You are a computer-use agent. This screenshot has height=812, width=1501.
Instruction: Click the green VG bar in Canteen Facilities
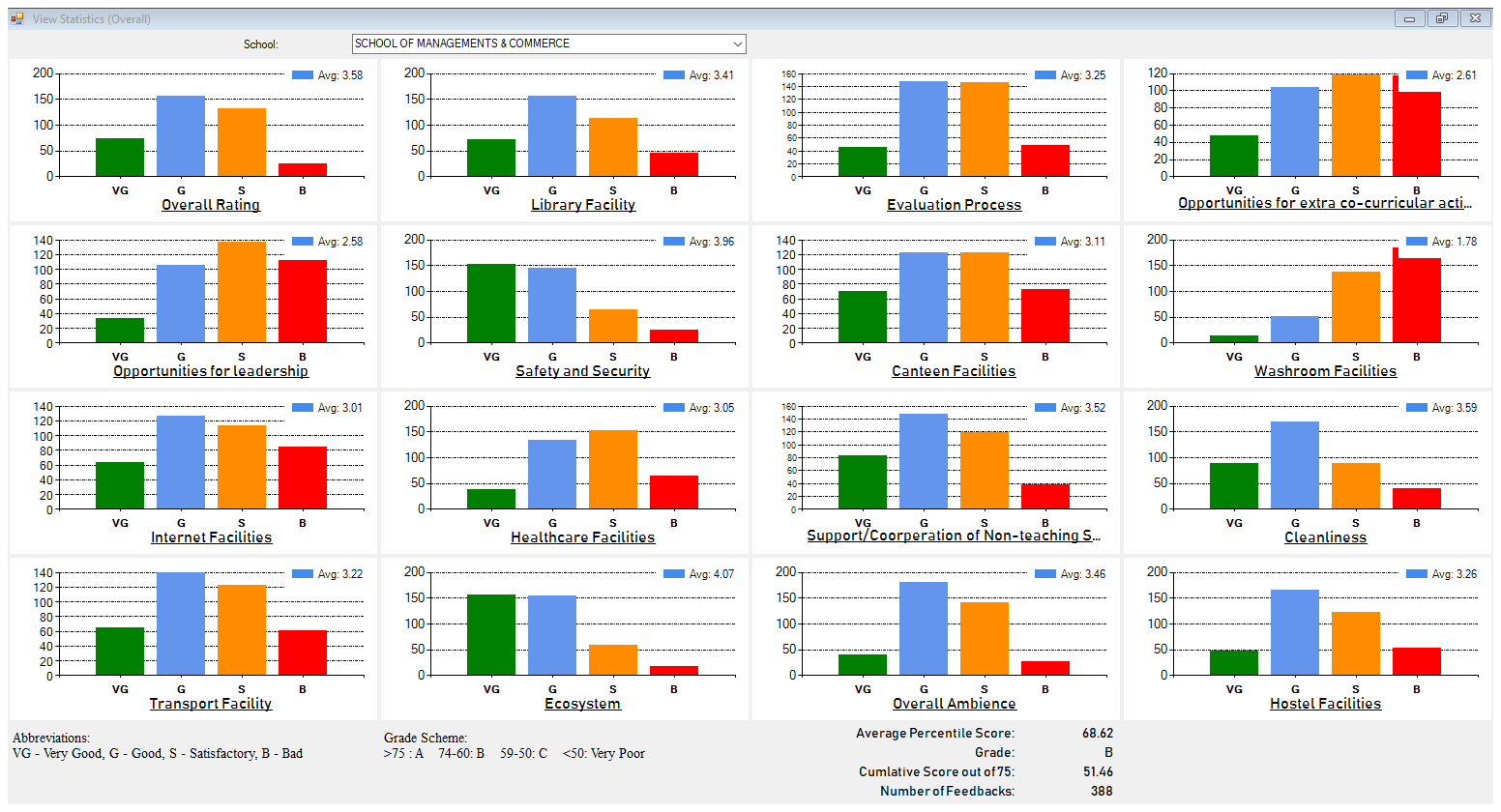[x=863, y=317]
